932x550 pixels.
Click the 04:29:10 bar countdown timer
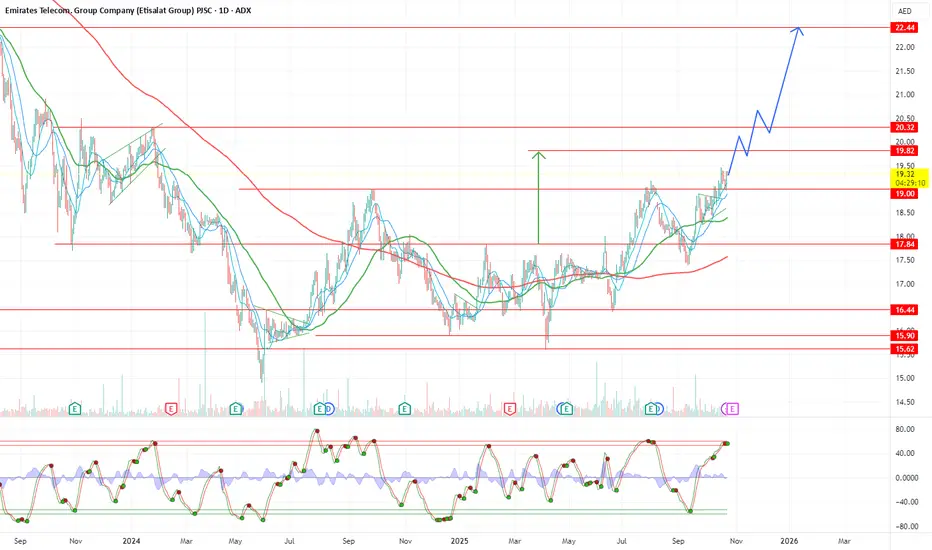pos(910,183)
